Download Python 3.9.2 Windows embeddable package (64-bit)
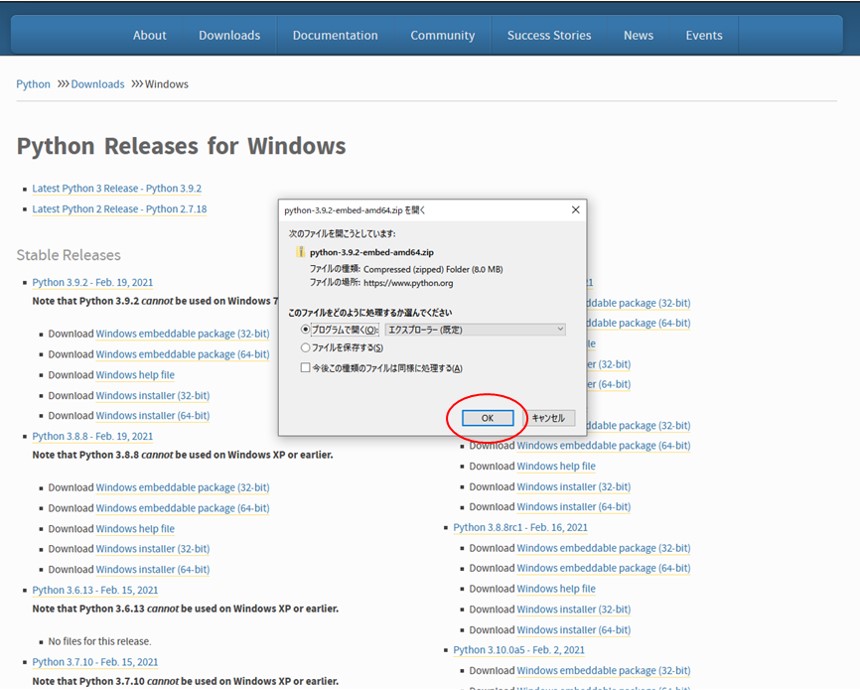The width and height of the screenshot is (860, 690). [x=183, y=354]
